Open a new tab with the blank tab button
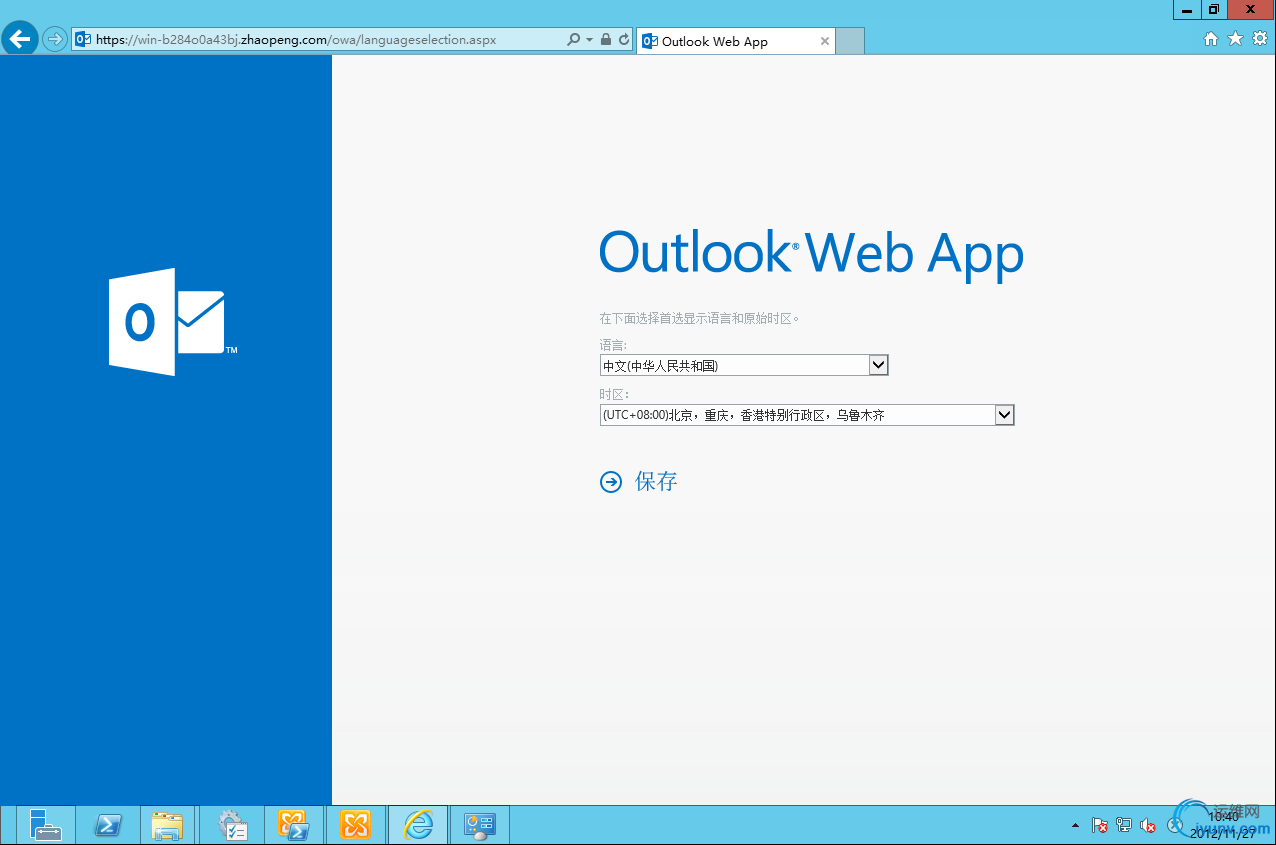This screenshot has width=1276, height=845. (849, 41)
